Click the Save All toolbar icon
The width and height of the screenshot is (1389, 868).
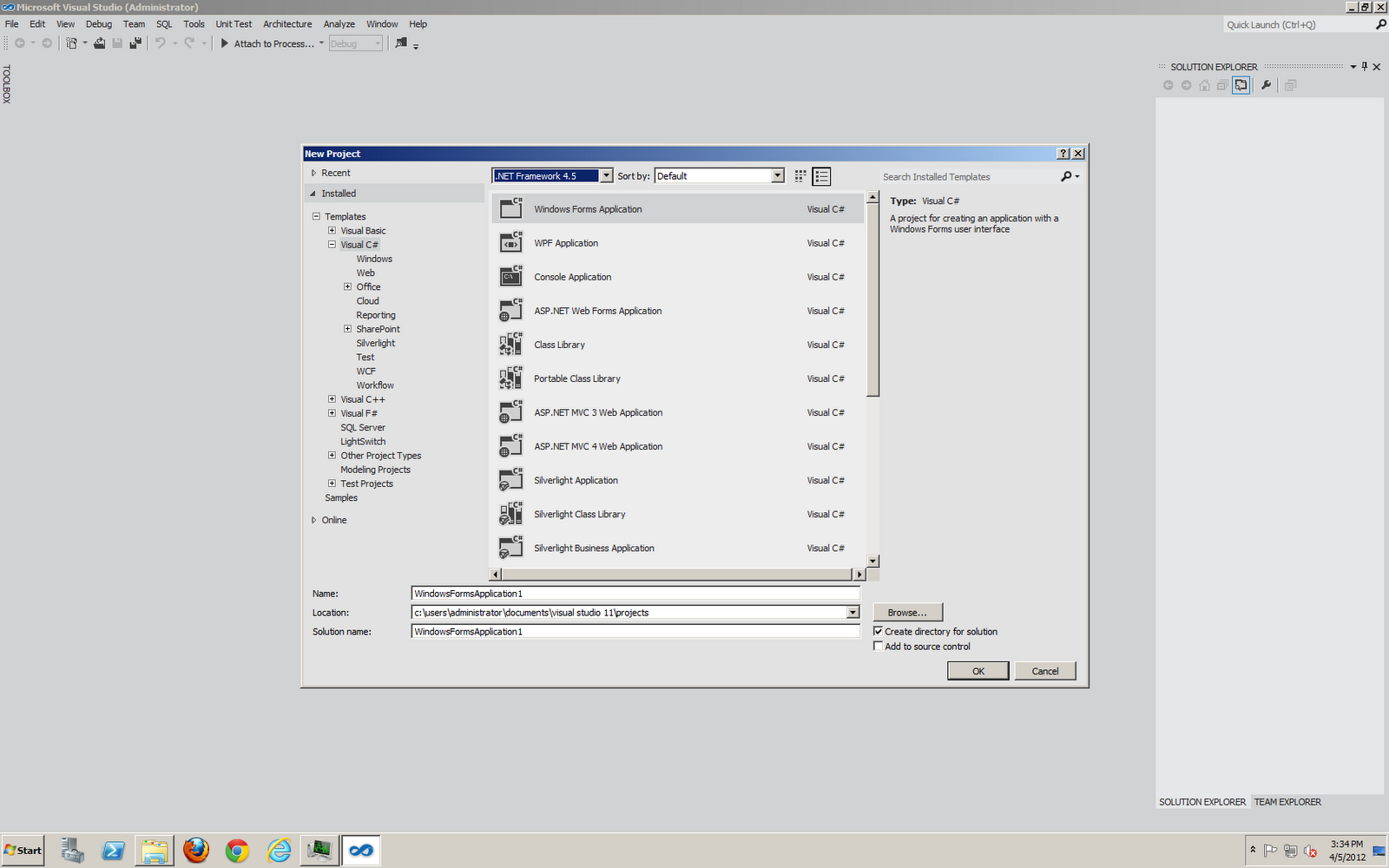click(x=135, y=43)
